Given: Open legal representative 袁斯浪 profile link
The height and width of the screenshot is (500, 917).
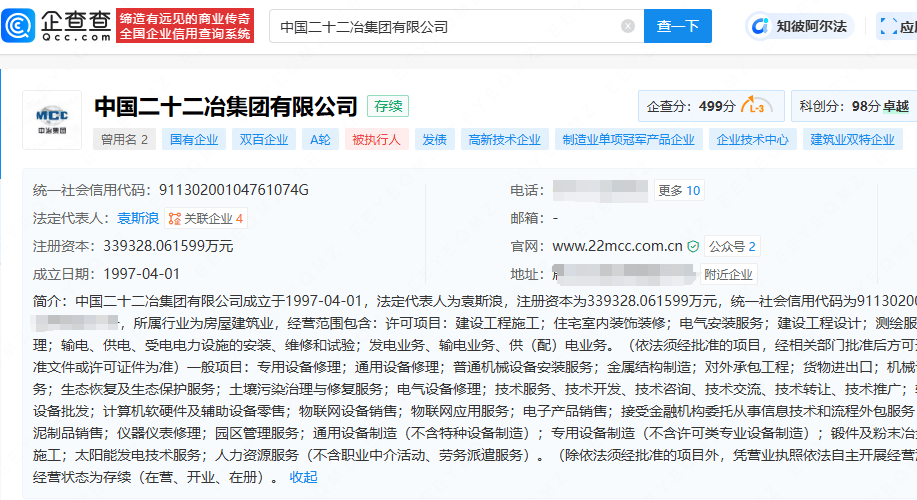Looking at the screenshot, I should point(138,218).
